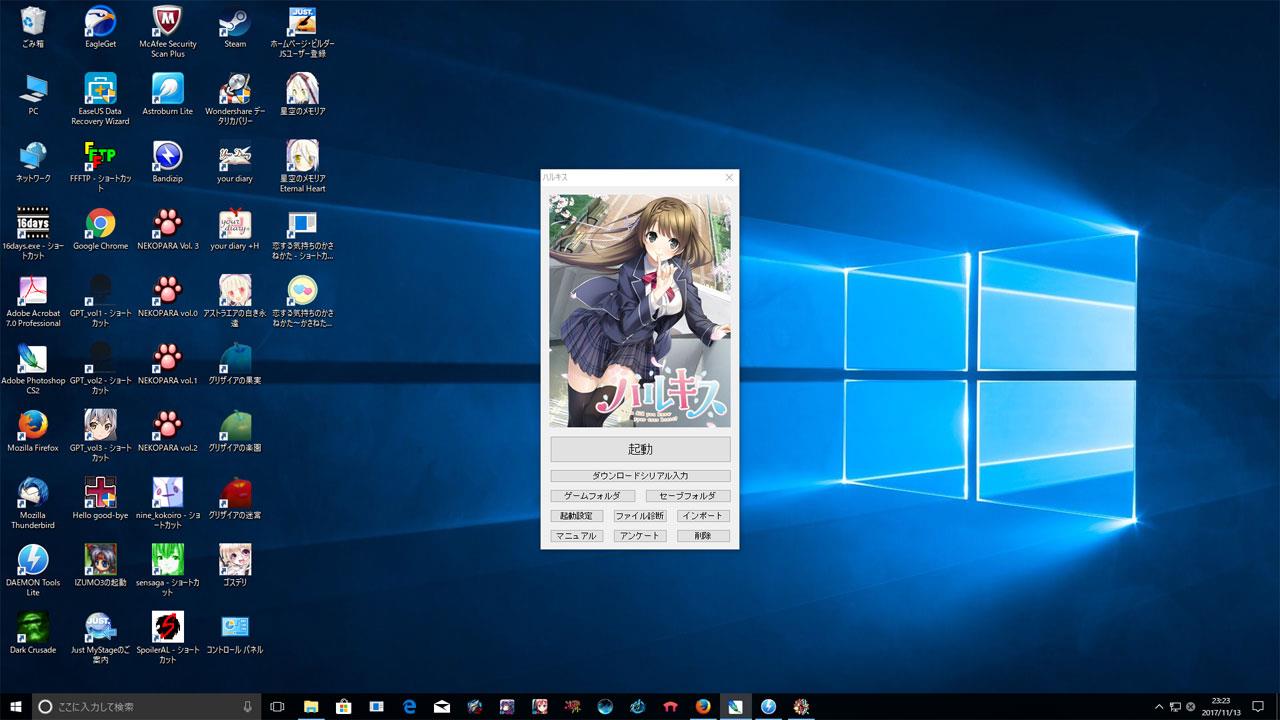Select the グリザイアの楽園 icon
1280x720 pixels.
(x=235, y=430)
